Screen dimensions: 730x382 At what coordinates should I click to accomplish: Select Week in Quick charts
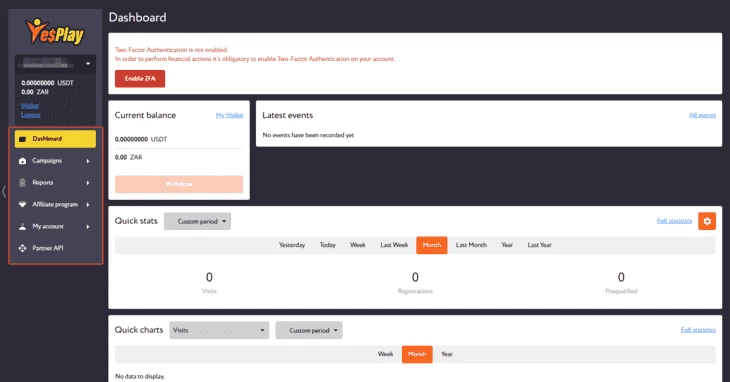pos(385,355)
